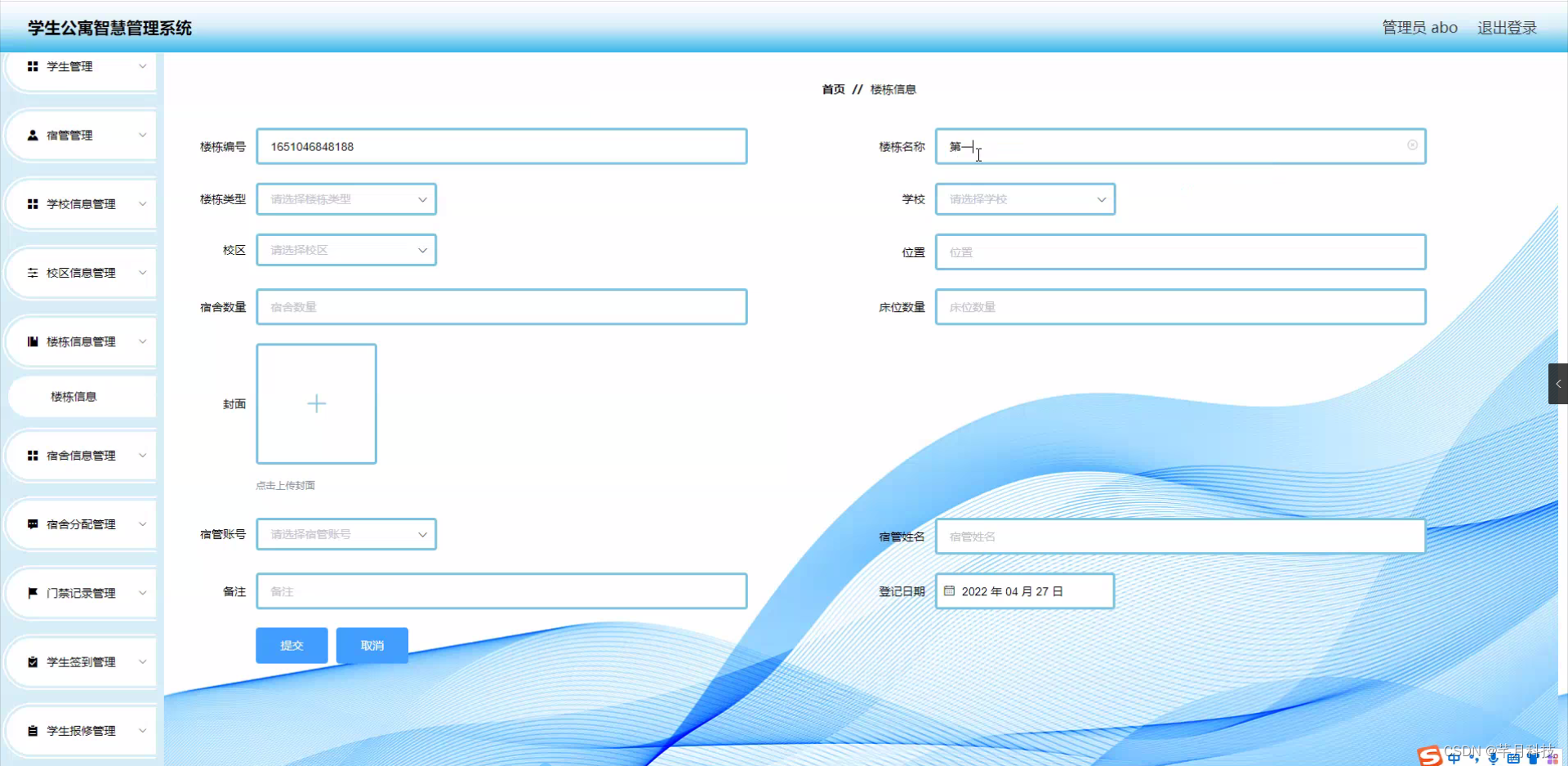Open the 学生报修管理 document icon
Image resolution: width=1568 pixels, height=766 pixels.
(x=33, y=730)
